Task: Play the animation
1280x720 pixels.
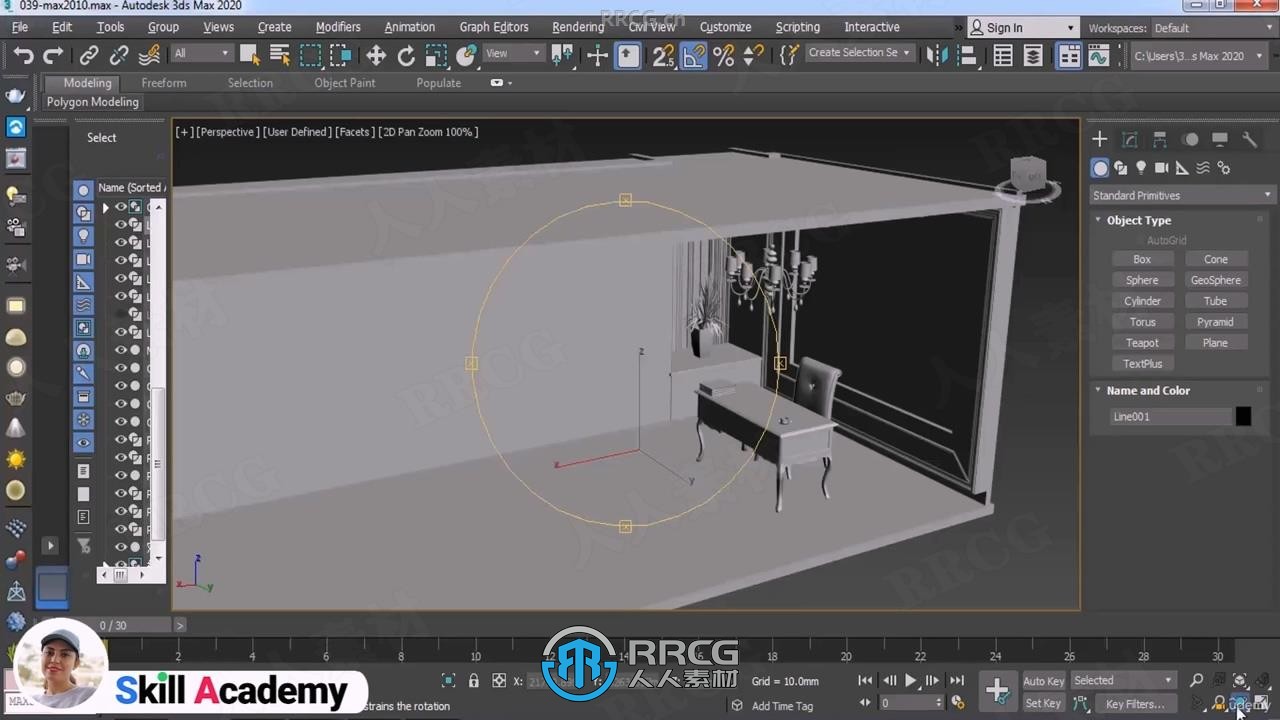Action: (x=911, y=681)
